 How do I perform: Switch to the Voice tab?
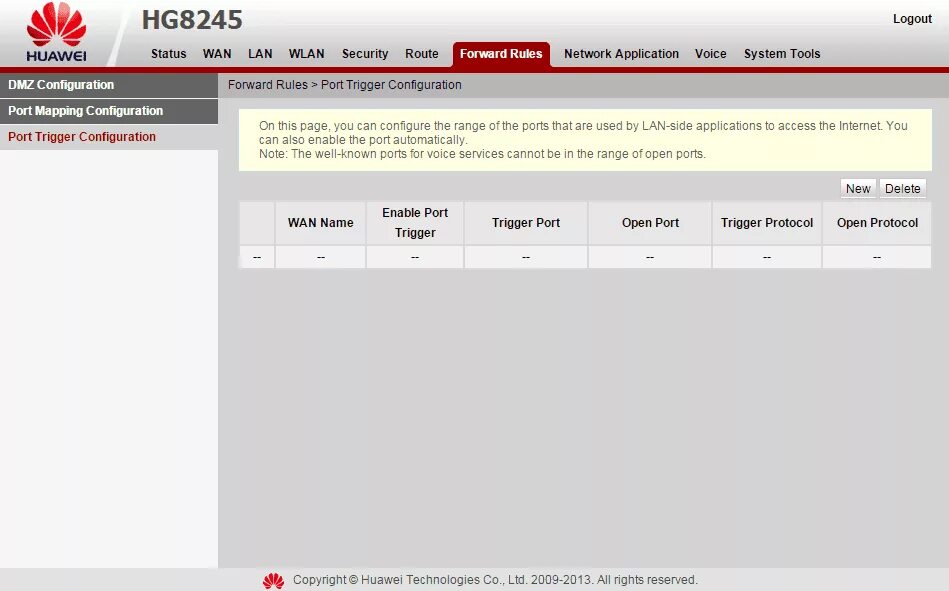tap(711, 54)
